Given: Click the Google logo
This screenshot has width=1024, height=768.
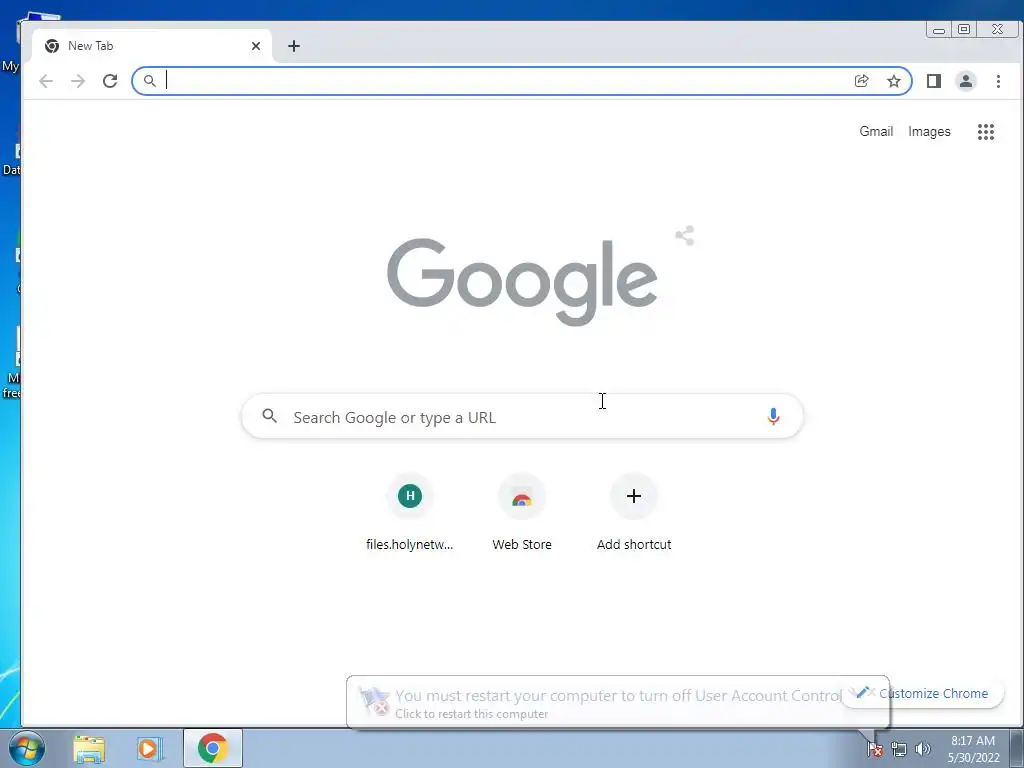Looking at the screenshot, I should point(522,281).
